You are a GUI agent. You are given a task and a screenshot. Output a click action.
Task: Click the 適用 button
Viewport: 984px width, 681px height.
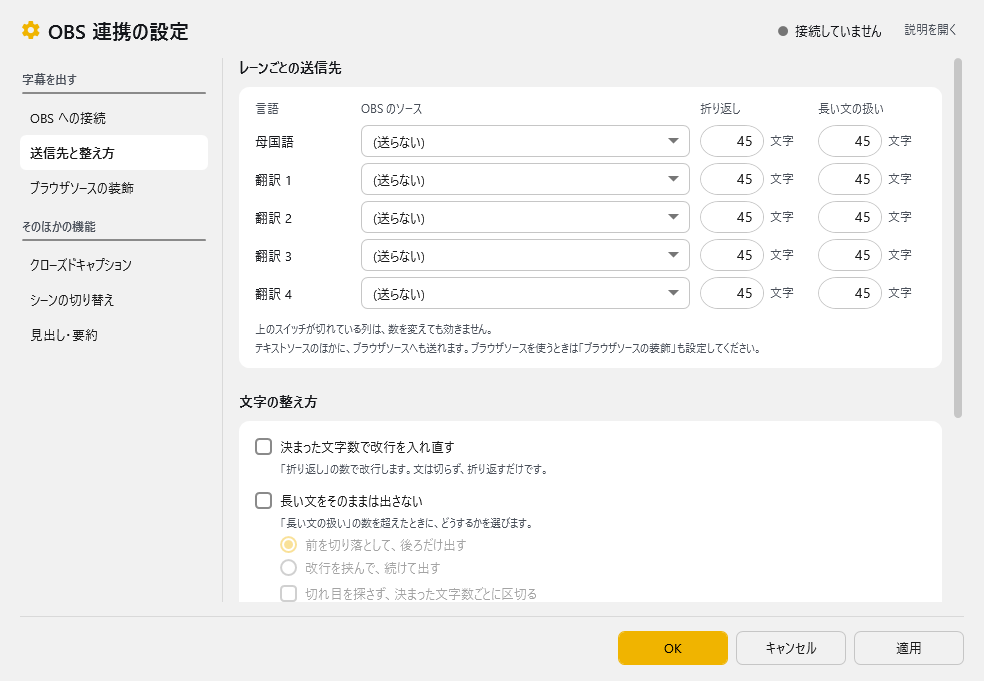909,648
